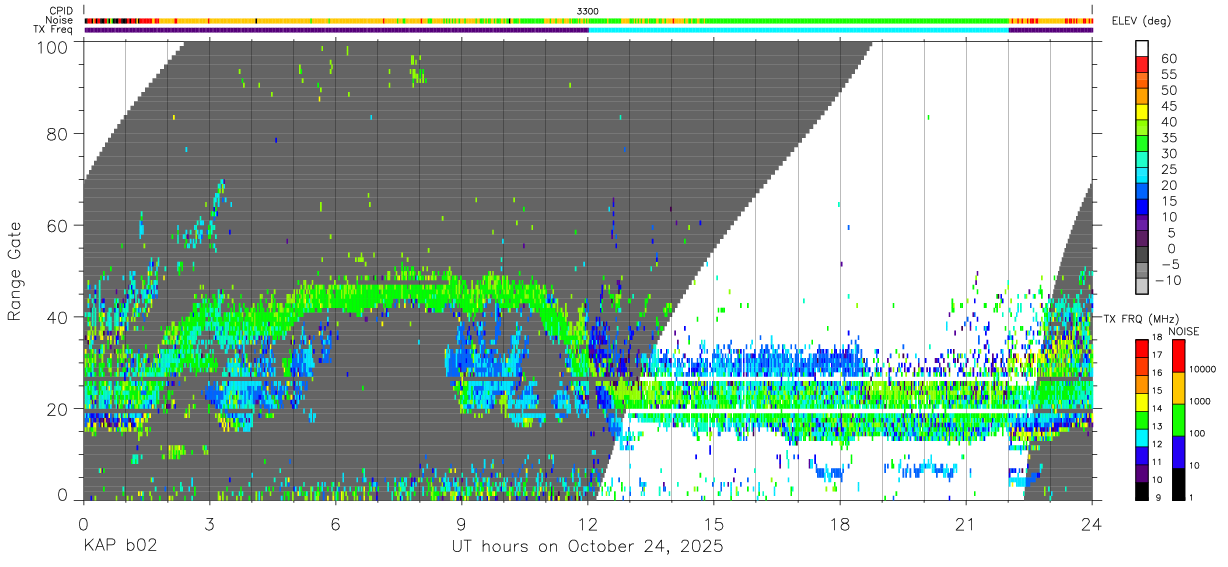
Task: Click the 35 label on the ELEV colorbar
Action: point(1168,138)
